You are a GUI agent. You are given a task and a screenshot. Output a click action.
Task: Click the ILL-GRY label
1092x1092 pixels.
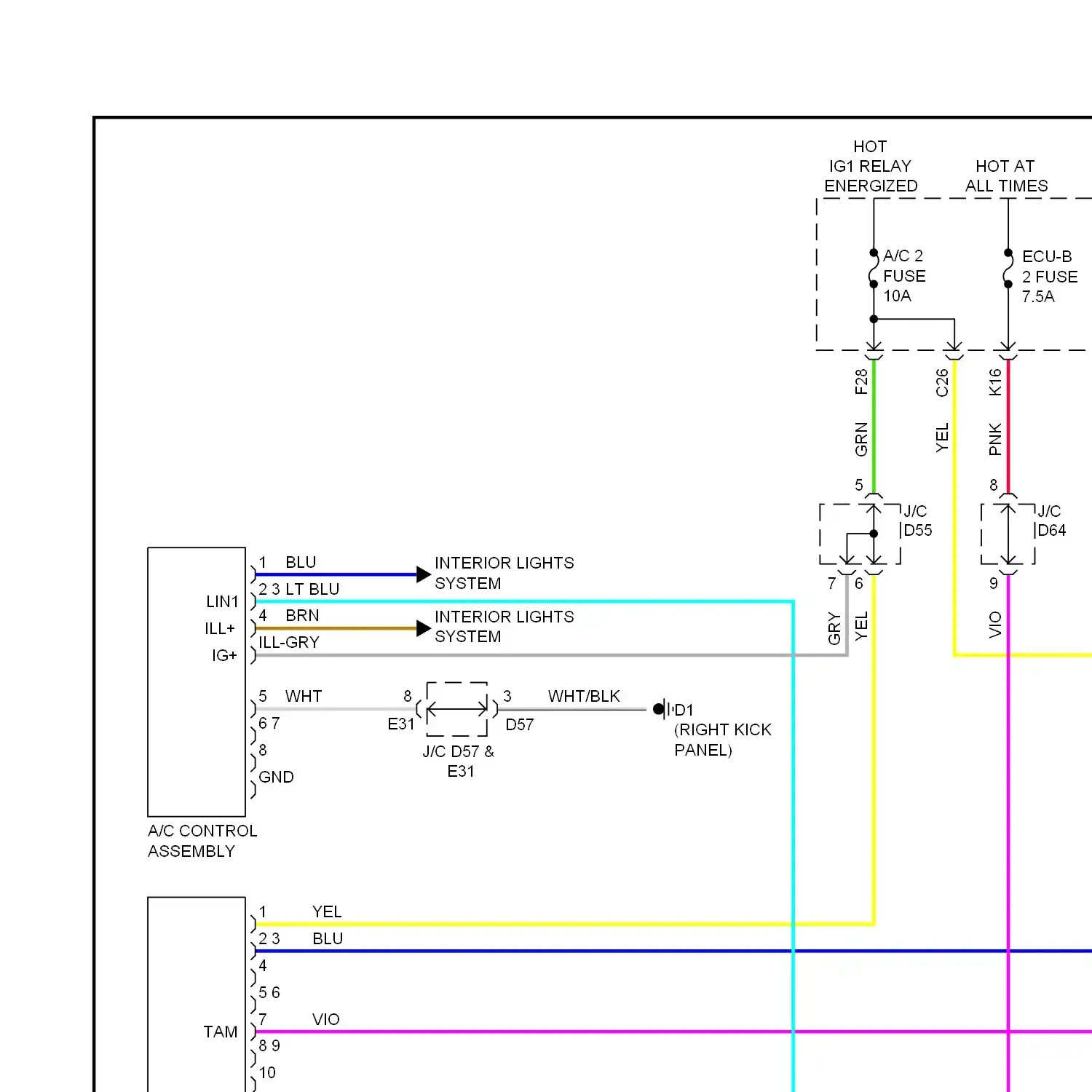click(289, 642)
